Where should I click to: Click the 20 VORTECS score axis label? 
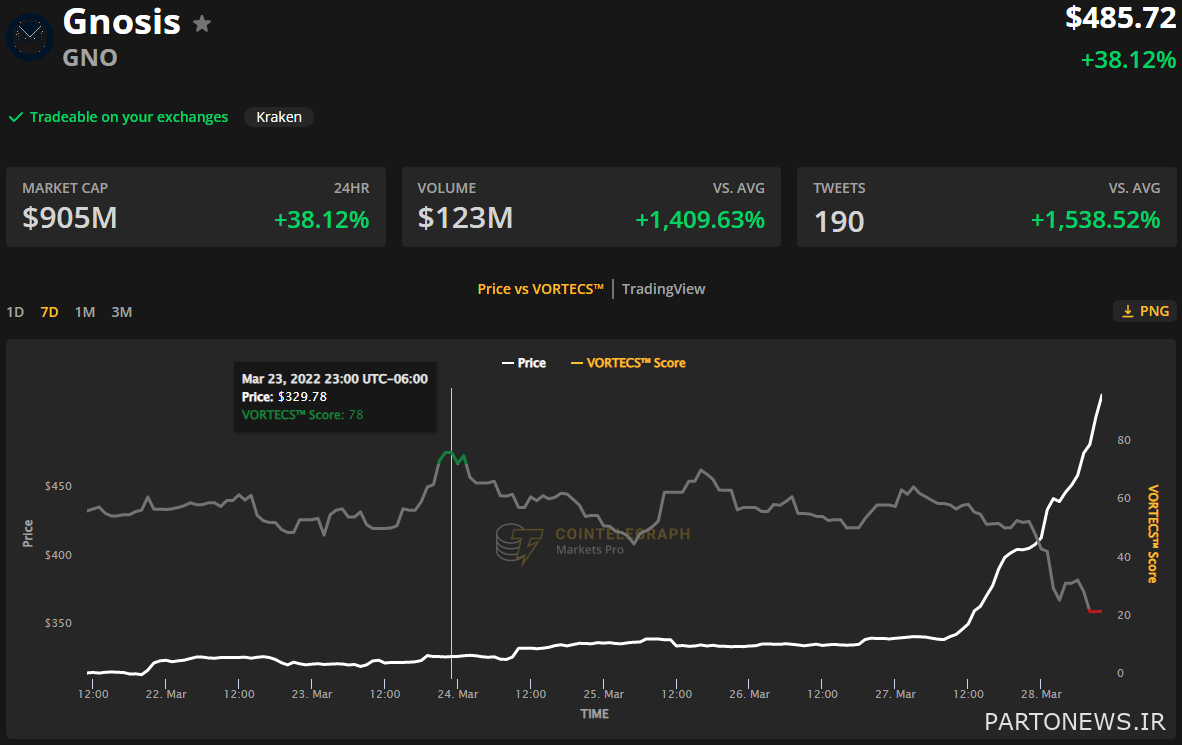(x=1124, y=615)
